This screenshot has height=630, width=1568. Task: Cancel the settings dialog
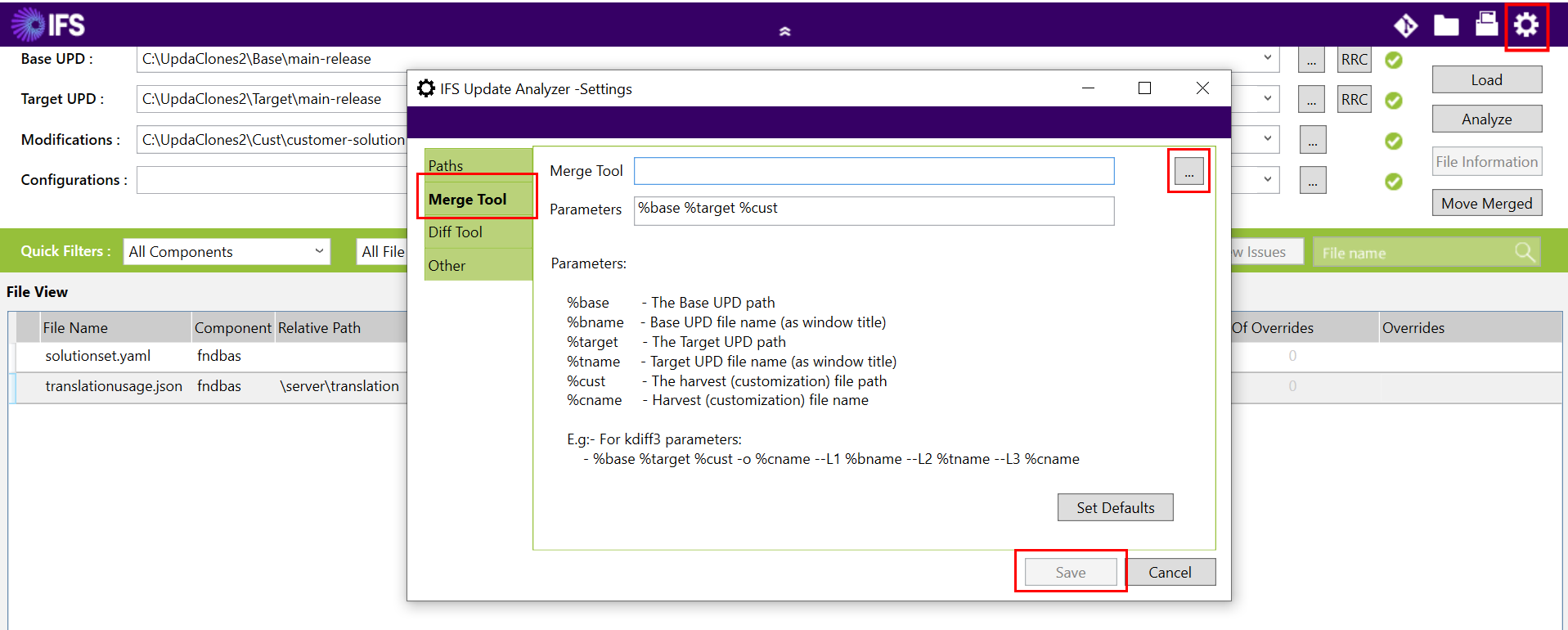click(1170, 572)
